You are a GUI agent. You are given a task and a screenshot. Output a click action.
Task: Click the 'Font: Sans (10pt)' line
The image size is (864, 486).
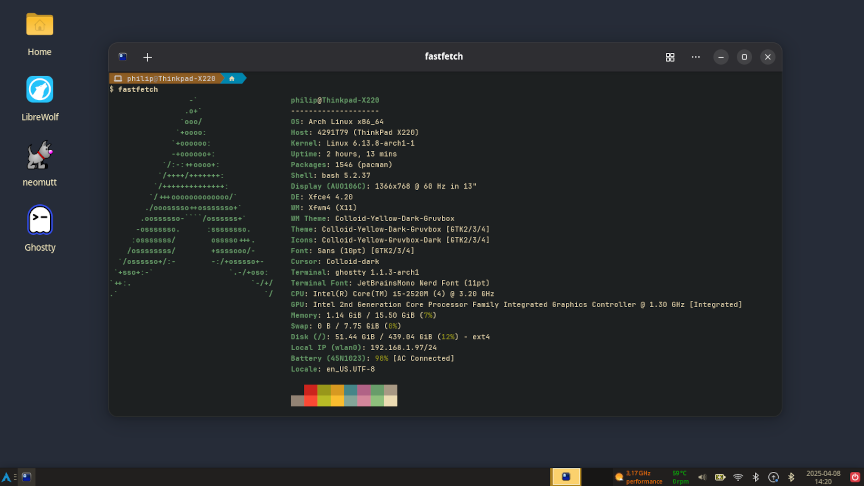[353, 251]
